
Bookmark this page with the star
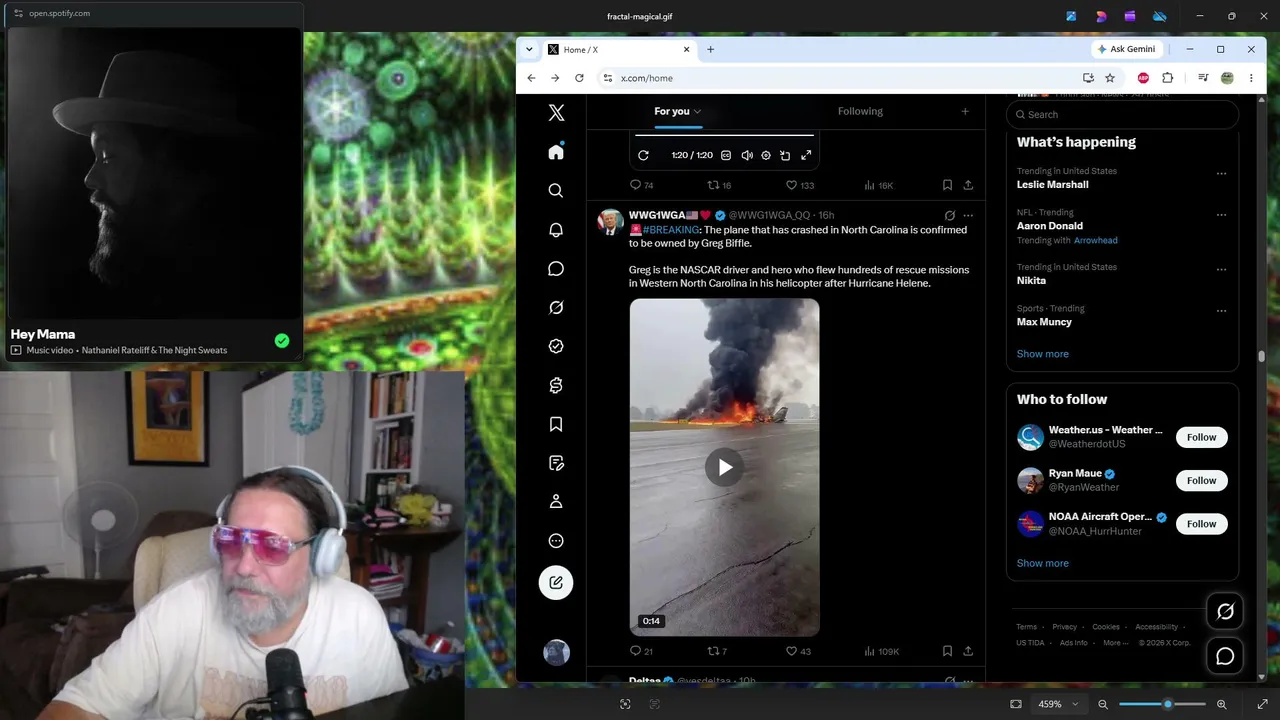point(1110,78)
